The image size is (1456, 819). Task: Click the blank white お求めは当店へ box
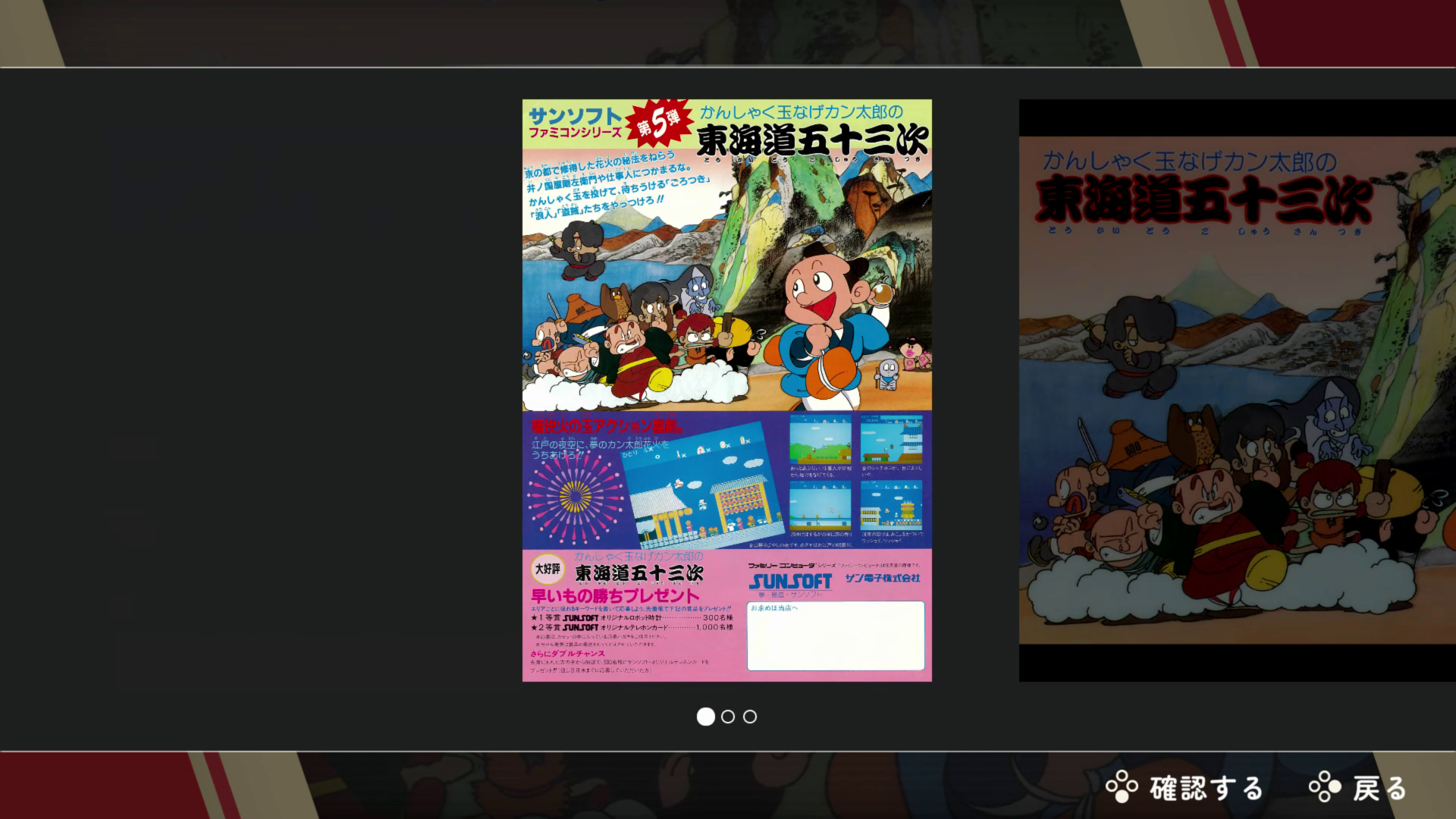point(836,637)
